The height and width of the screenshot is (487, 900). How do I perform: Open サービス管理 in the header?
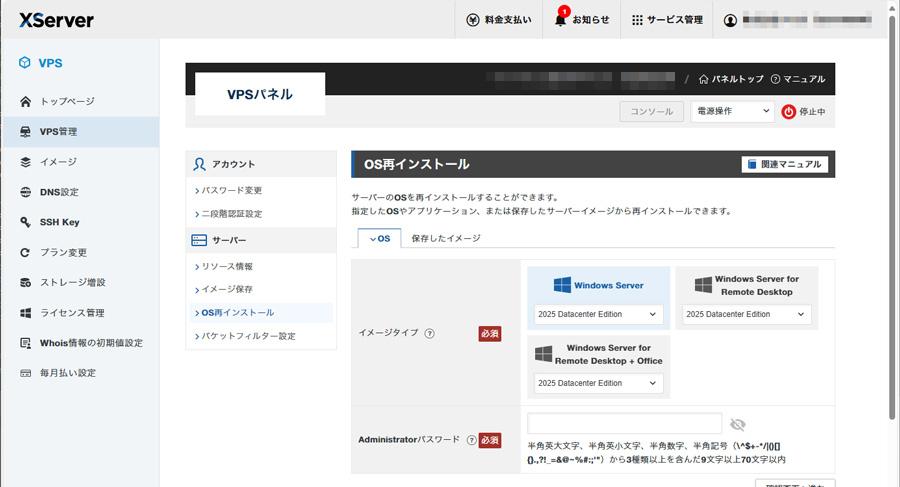point(668,20)
